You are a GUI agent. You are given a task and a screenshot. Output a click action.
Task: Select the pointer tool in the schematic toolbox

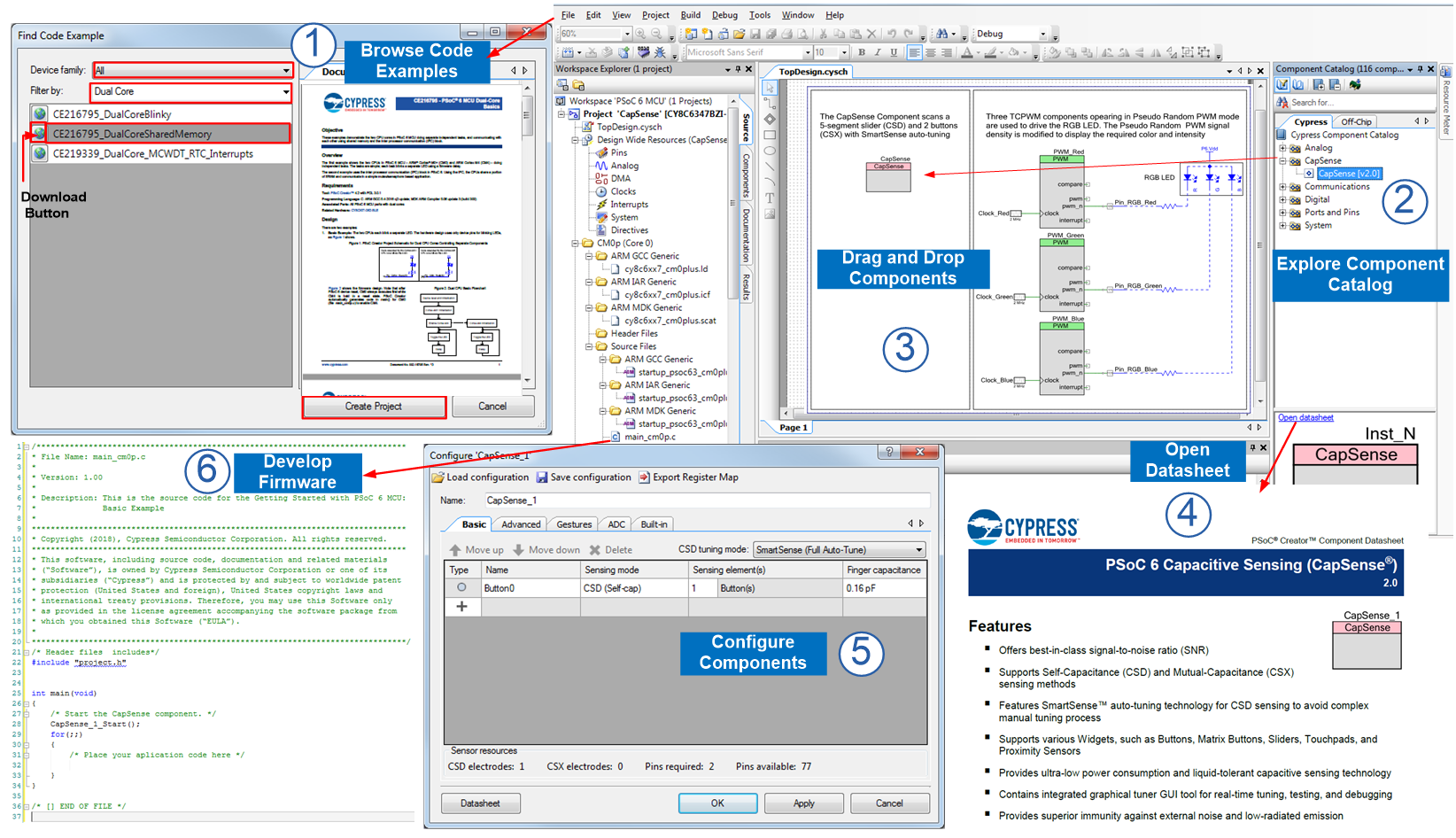click(770, 88)
